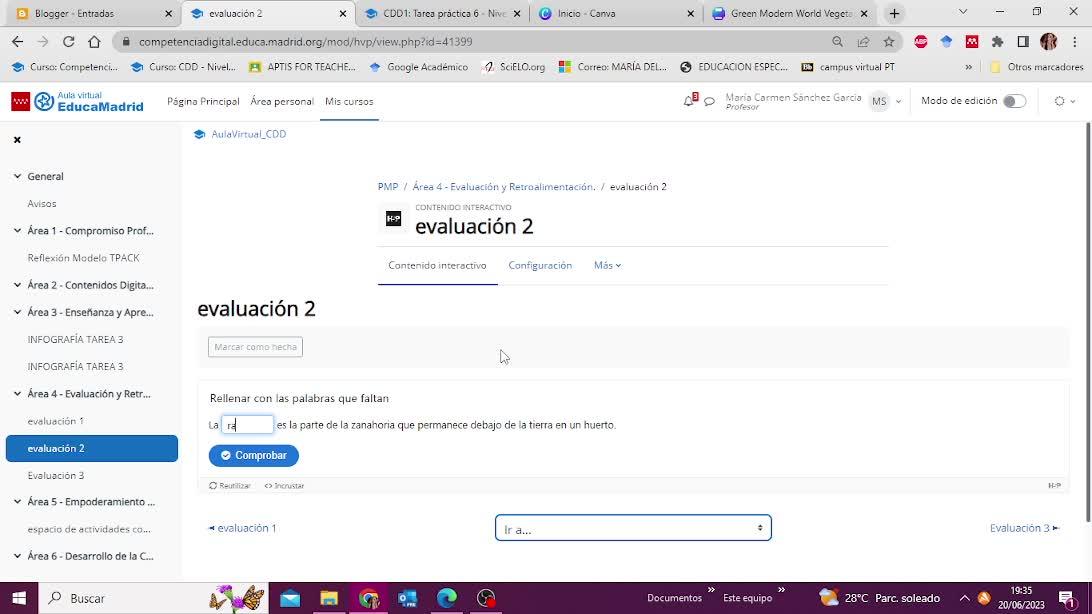Open Evaluación 3 in sidebar

[x=56, y=475]
